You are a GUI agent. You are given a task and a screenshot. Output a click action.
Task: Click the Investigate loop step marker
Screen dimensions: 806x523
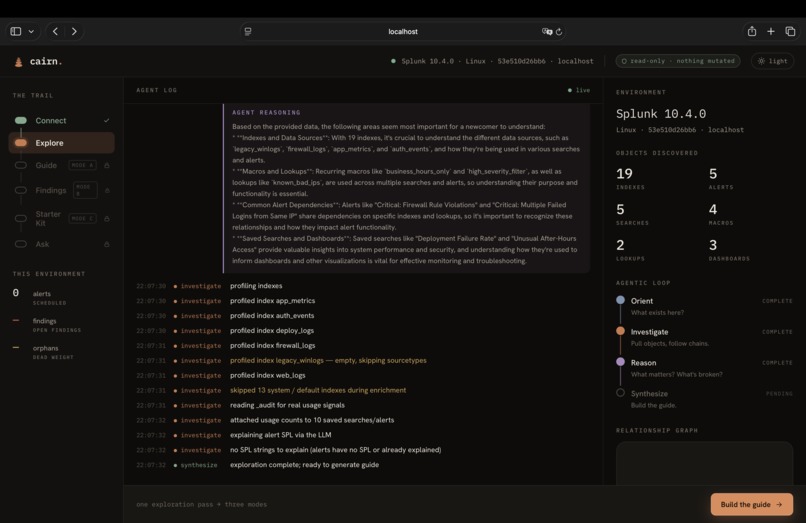(620, 331)
